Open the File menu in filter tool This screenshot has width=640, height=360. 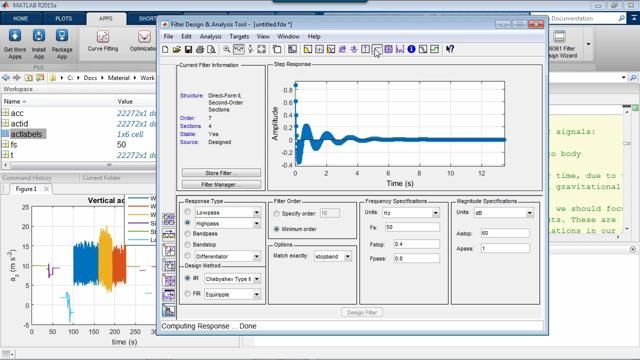coord(168,36)
